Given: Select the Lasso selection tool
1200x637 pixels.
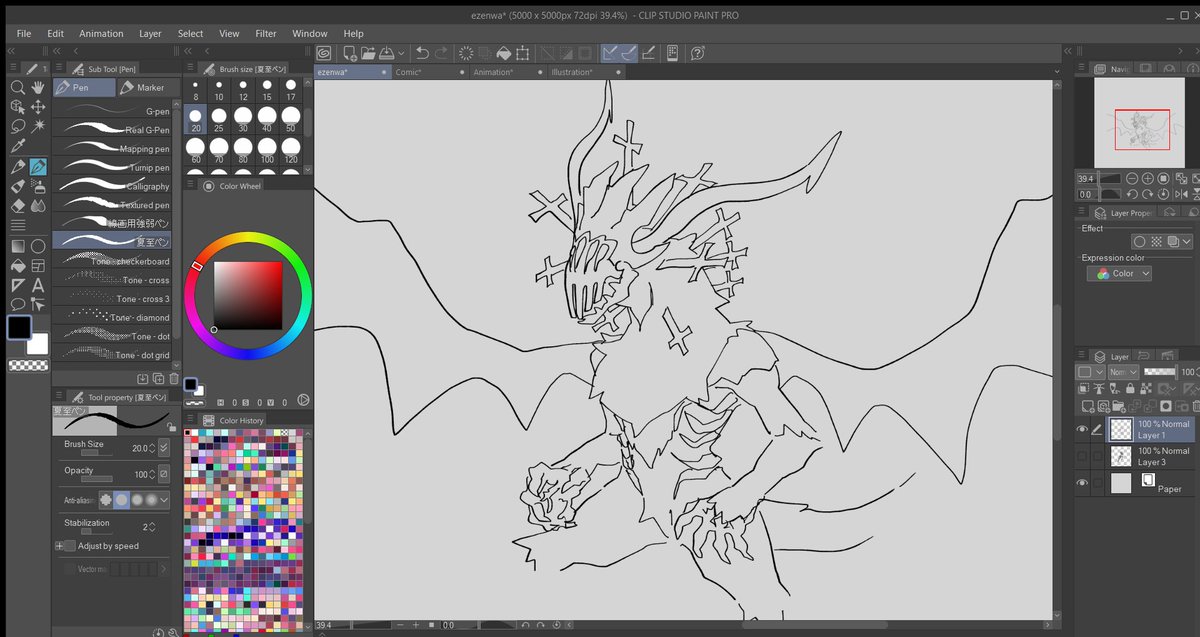Looking at the screenshot, I should pos(17,127).
